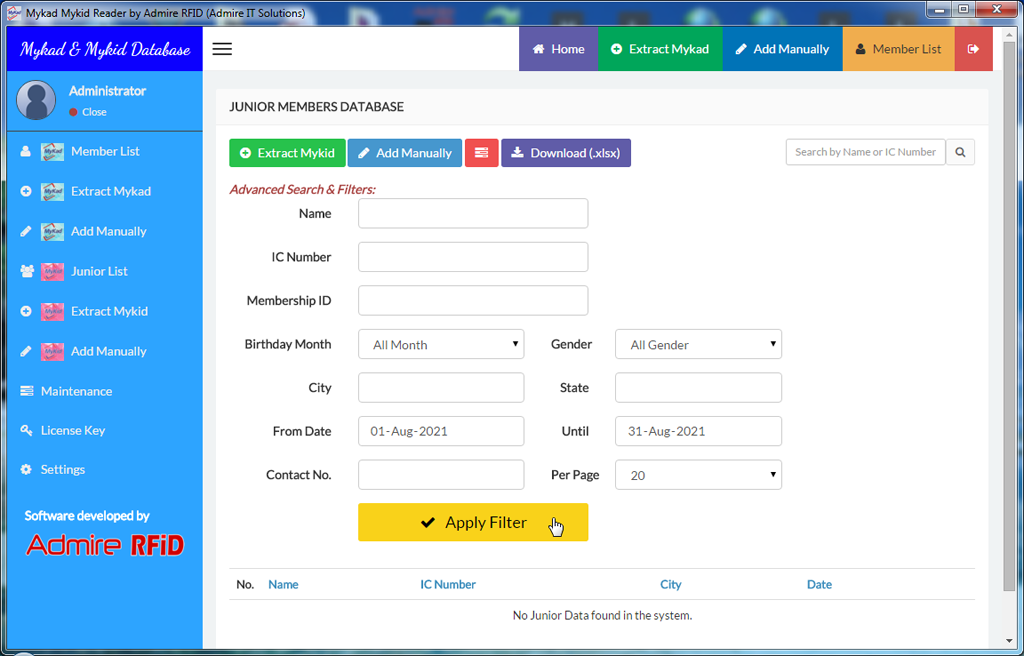This screenshot has width=1024, height=656.
Task: Open Extract Mykid in the sidebar
Action: (x=109, y=311)
